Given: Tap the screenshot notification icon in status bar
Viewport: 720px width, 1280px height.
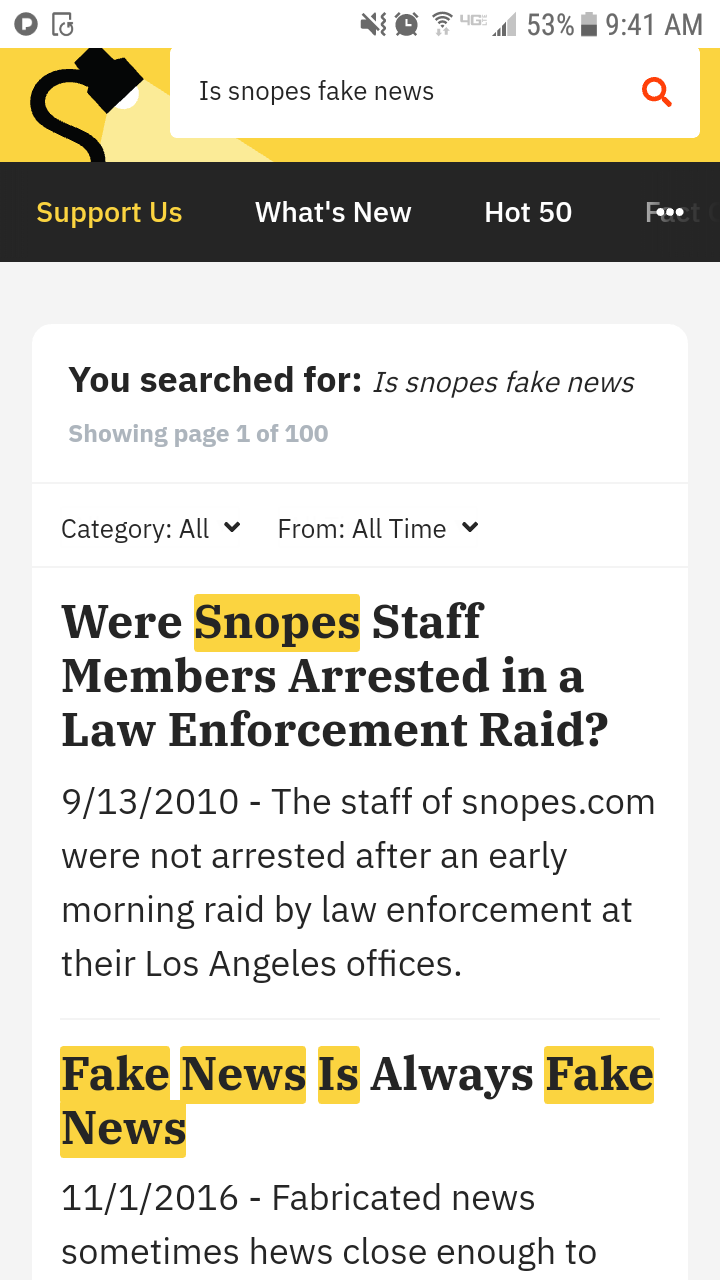Looking at the screenshot, I should 62,24.
